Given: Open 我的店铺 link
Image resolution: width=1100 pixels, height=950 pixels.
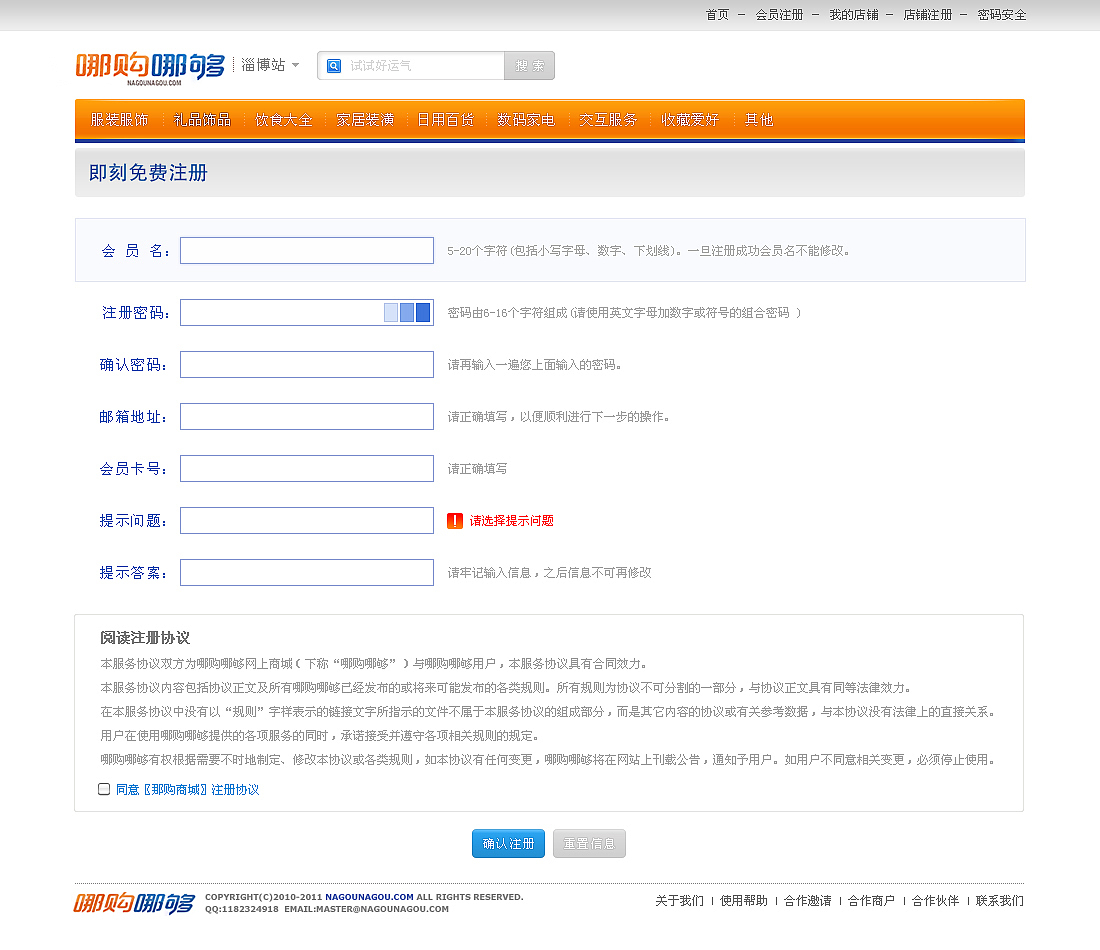Looking at the screenshot, I should coord(854,15).
